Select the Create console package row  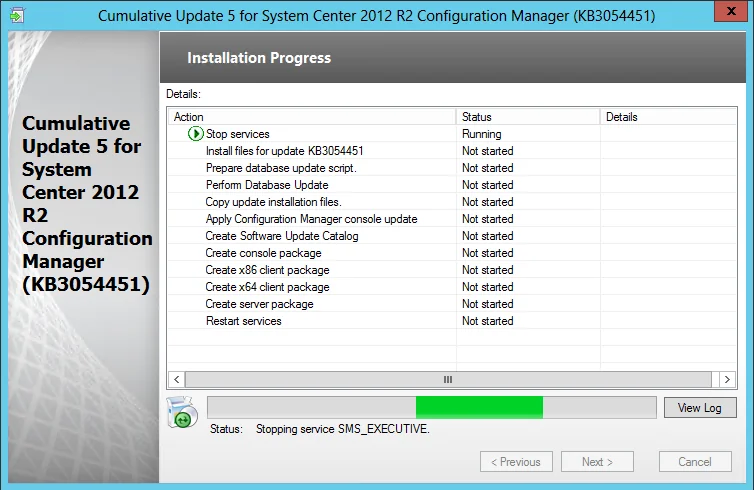pos(452,253)
